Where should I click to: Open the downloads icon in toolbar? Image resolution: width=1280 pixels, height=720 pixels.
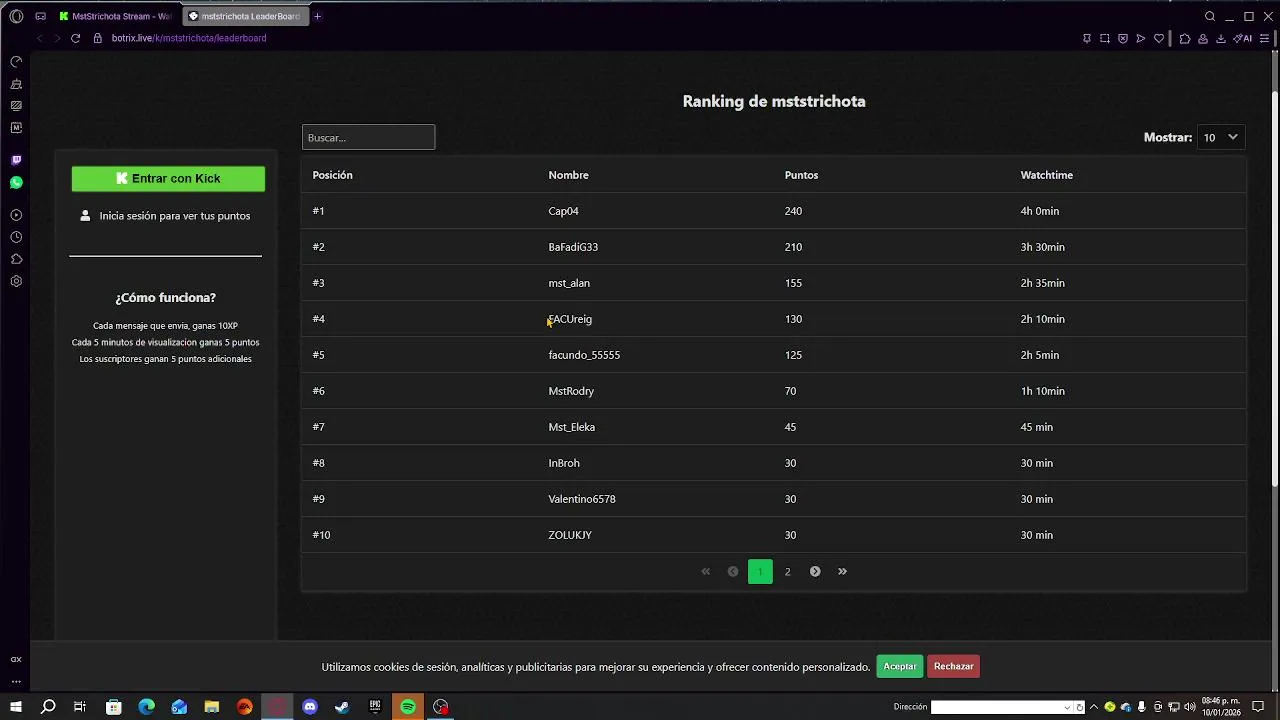pyautogui.click(x=1221, y=38)
